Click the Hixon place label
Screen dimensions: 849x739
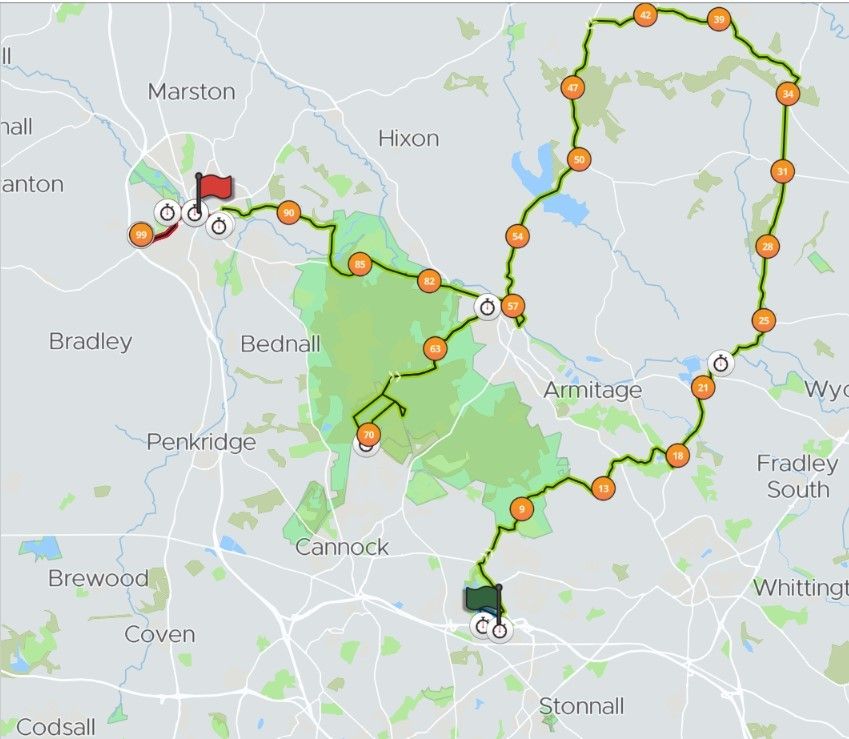coord(409,139)
